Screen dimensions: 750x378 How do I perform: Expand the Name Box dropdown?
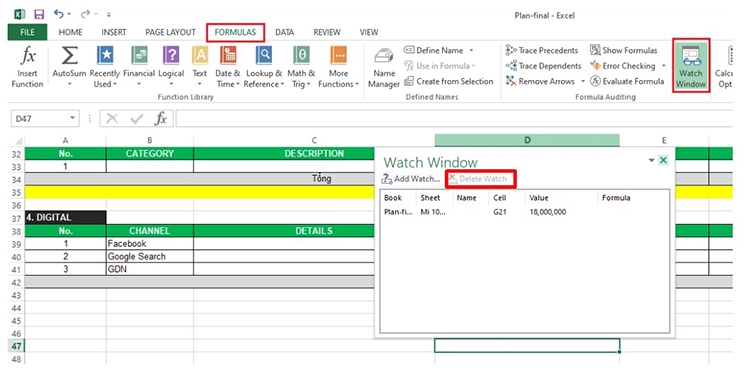pyautogui.click(x=72, y=118)
